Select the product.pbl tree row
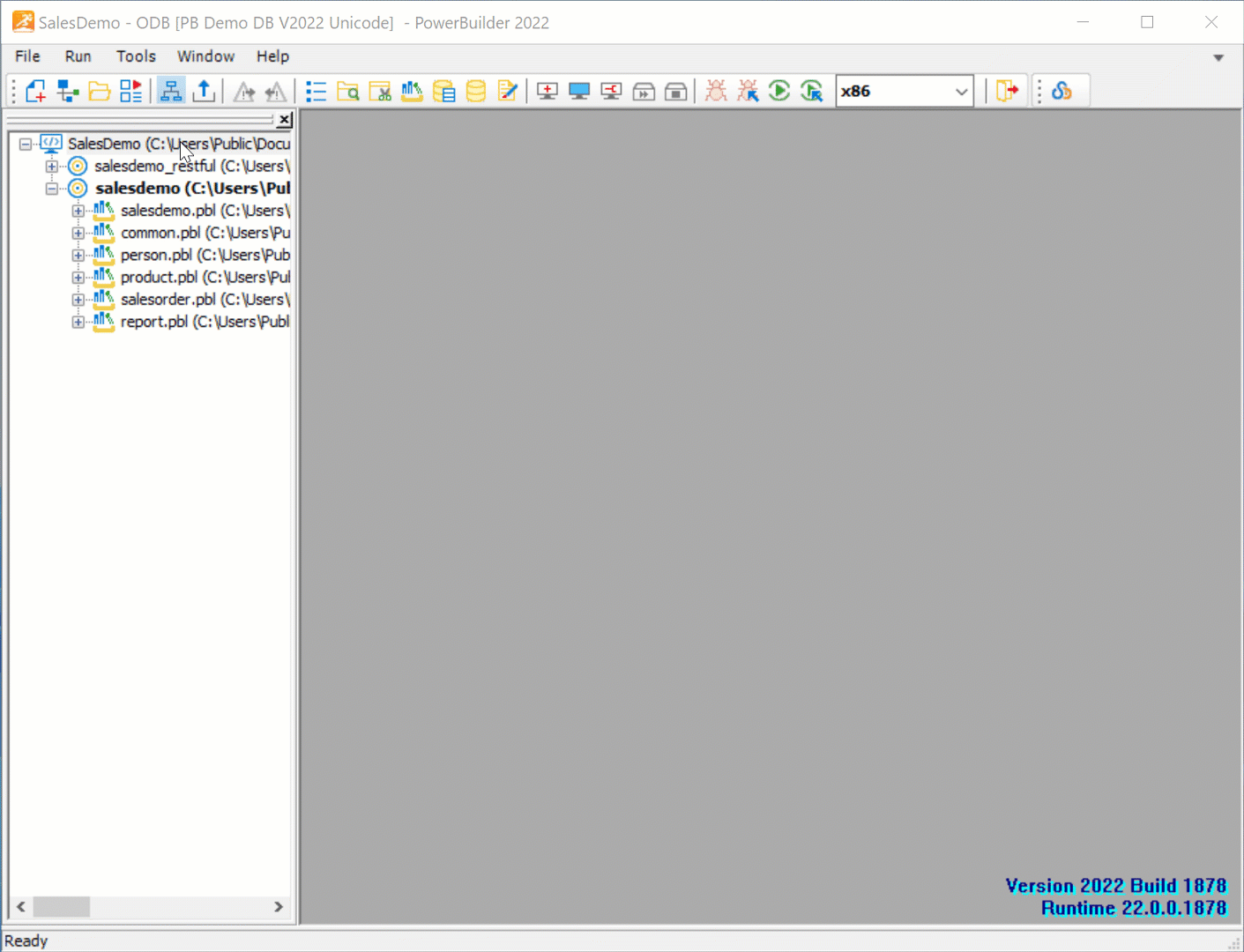Screen dimensions: 1244x952 205,277
